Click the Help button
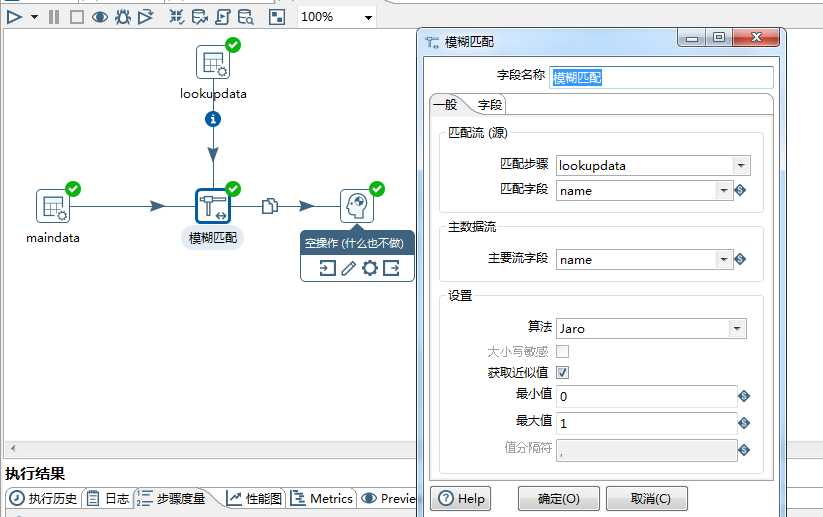823x517 pixels. coord(461,498)
